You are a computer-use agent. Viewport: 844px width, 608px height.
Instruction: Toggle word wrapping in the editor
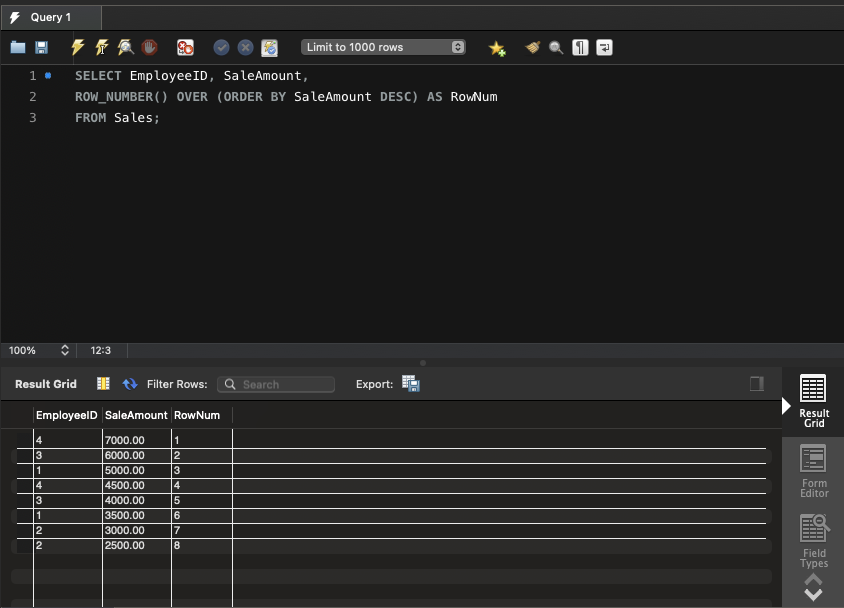(604, 47)
